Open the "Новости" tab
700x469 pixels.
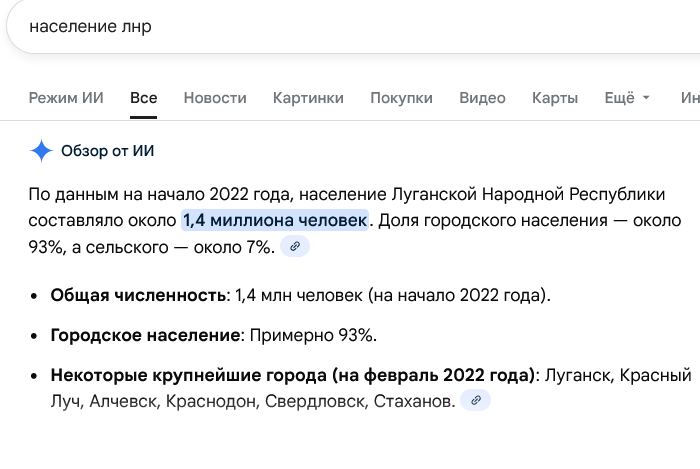[x=215, y=98]
